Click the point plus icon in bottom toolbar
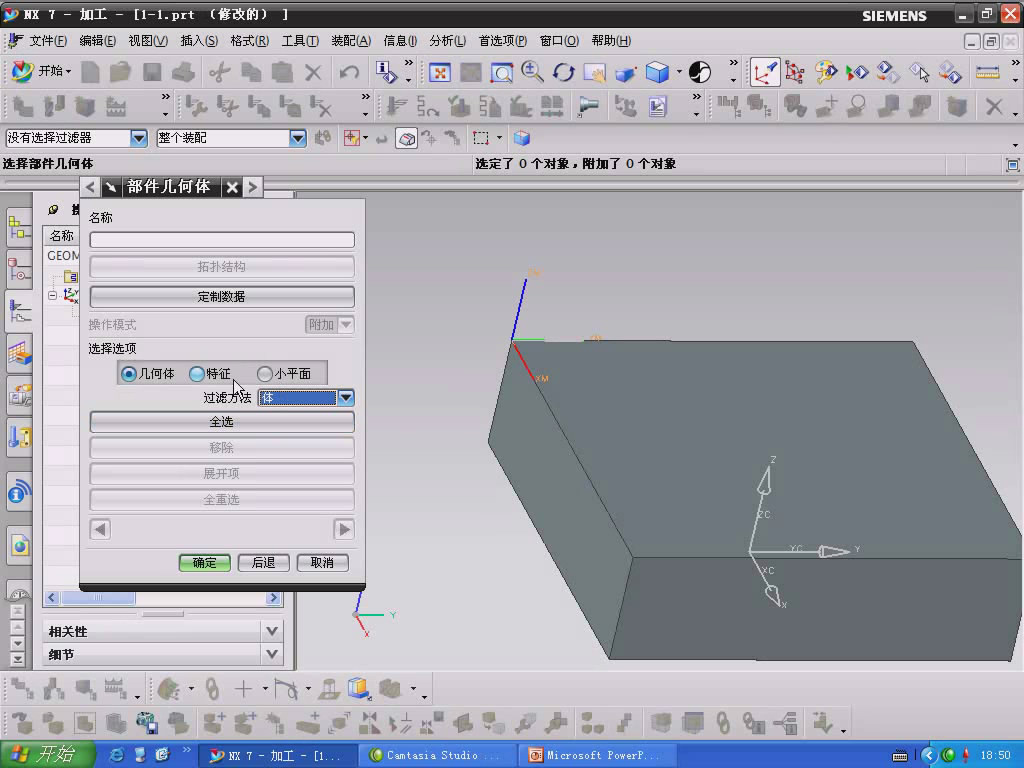 (243, 688)
